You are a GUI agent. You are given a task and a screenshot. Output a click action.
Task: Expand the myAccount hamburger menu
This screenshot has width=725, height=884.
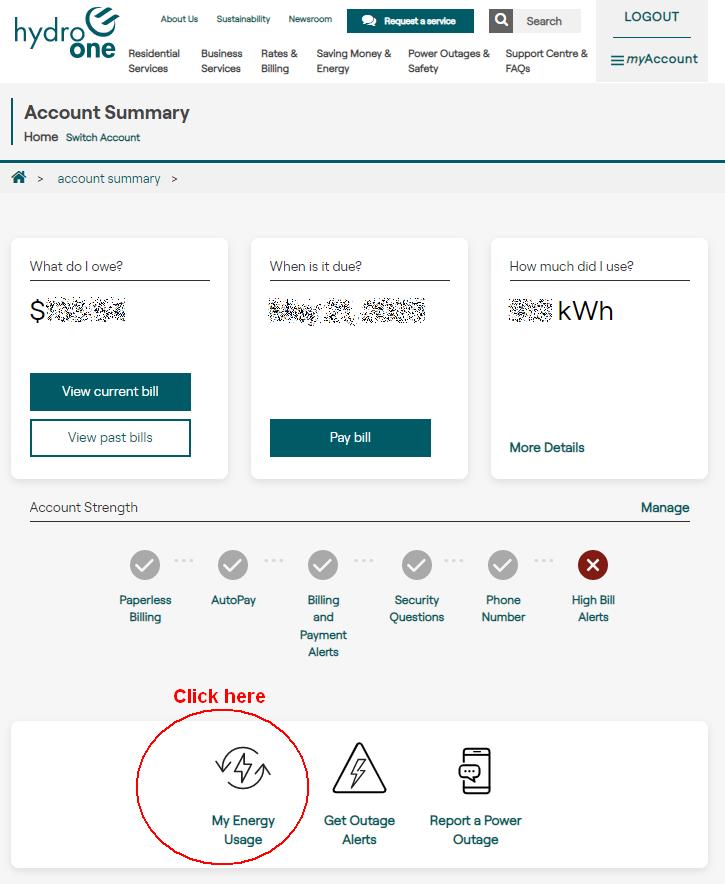(654, 59)
